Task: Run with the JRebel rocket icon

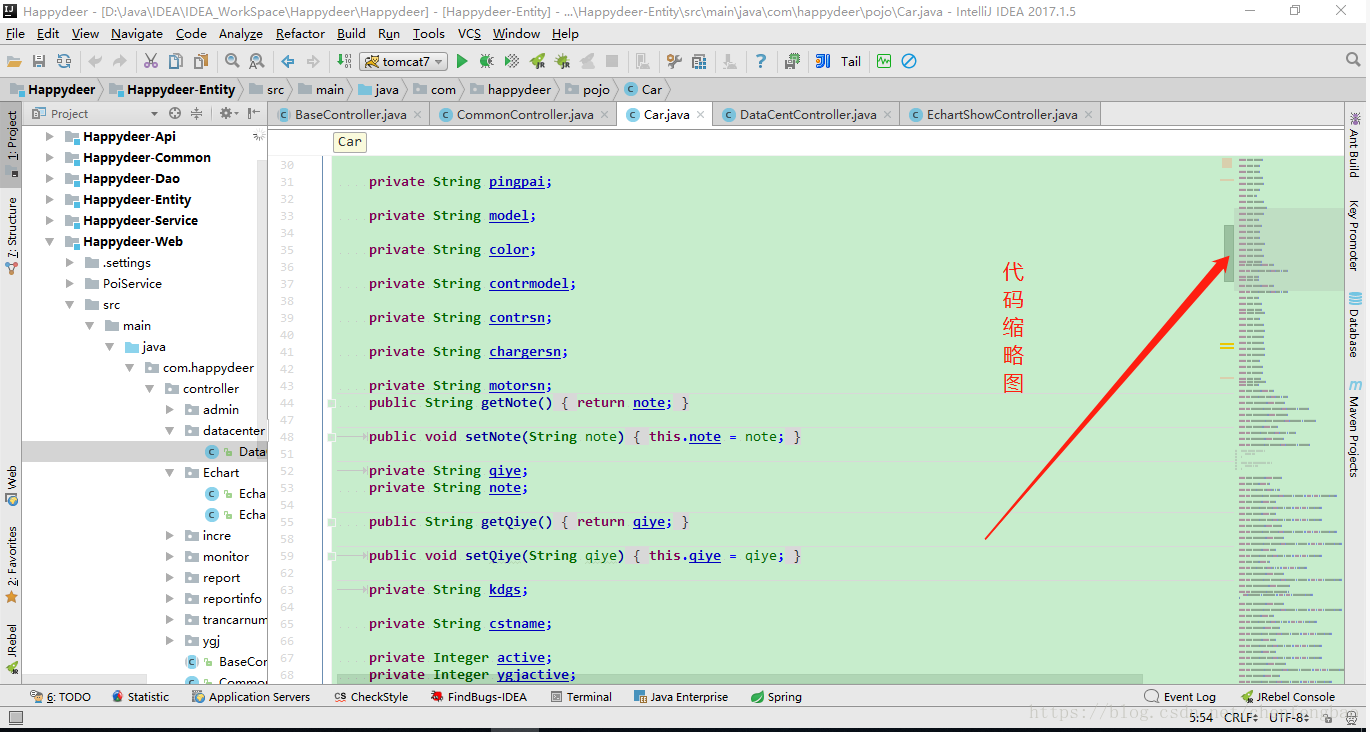Action: [537, 61]
